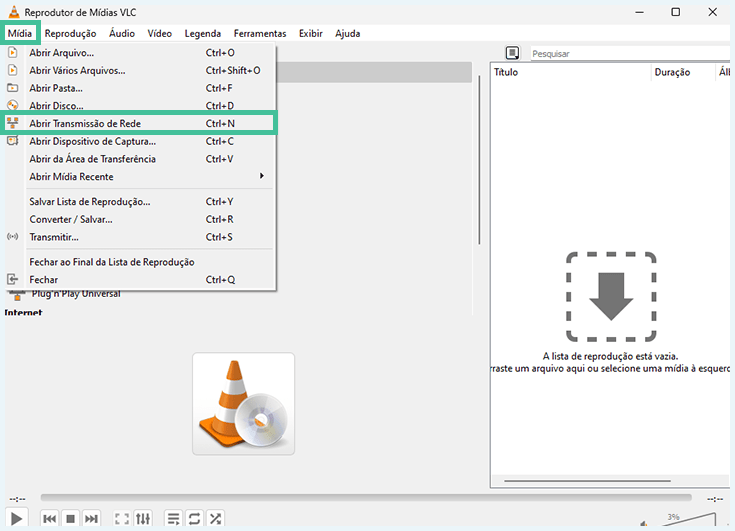
Task: Open the Ajuda menu
Action: (347, 33)
